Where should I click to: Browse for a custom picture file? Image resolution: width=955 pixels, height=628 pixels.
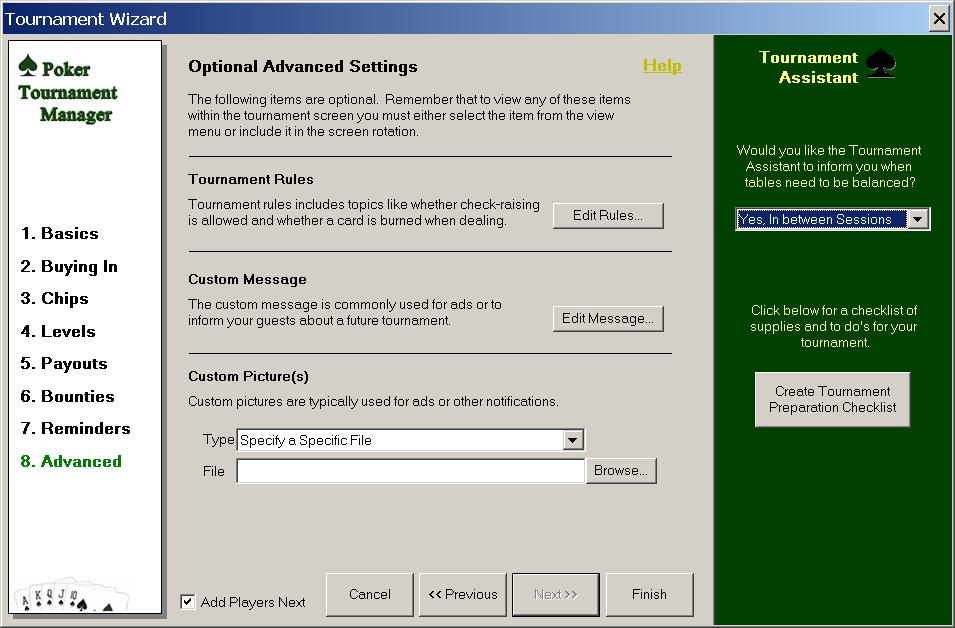tap(620, 470)
